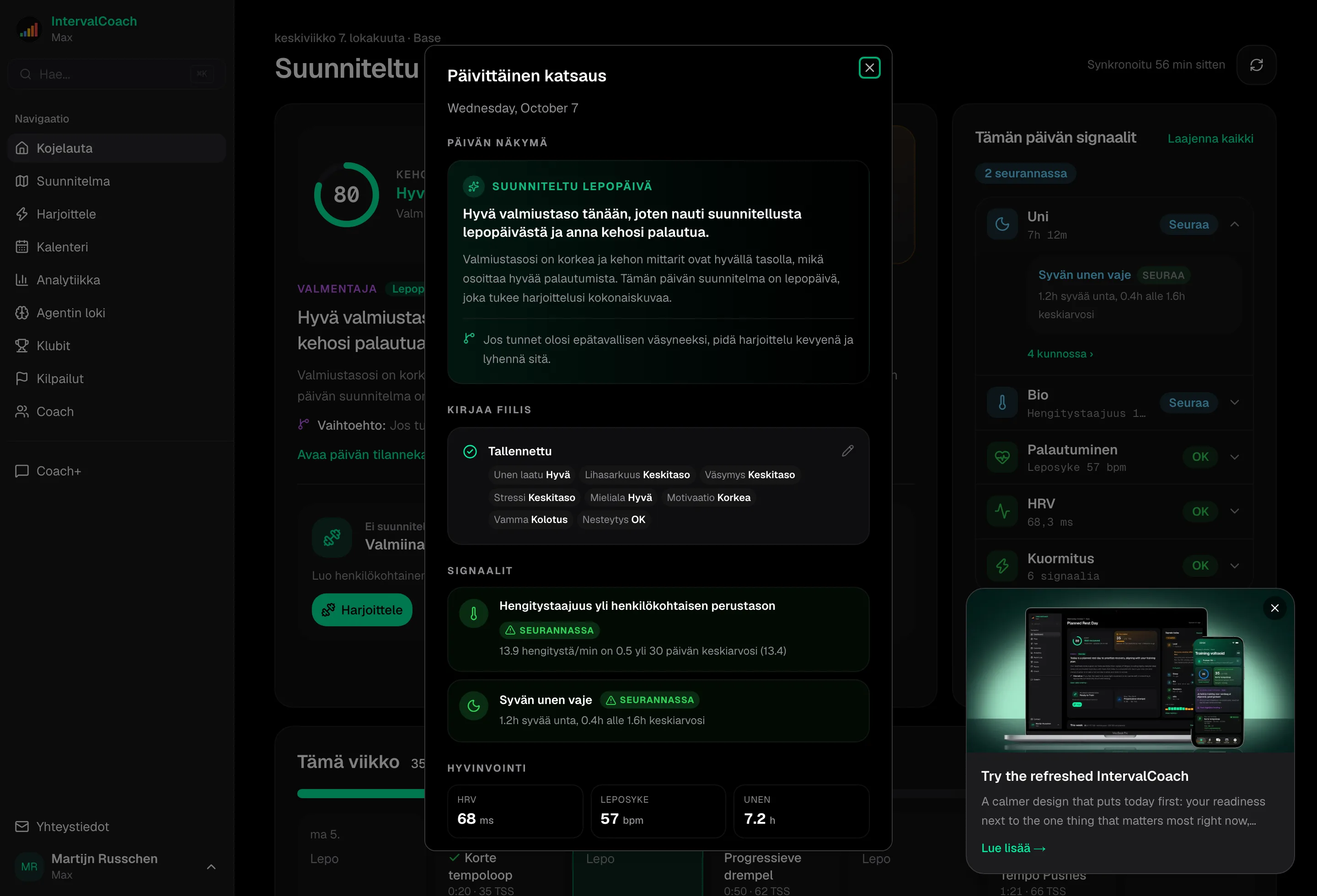Screen dimensions: 1317x896
Task: Click the Uni moon icon
Action: [x=1002, y=224]
